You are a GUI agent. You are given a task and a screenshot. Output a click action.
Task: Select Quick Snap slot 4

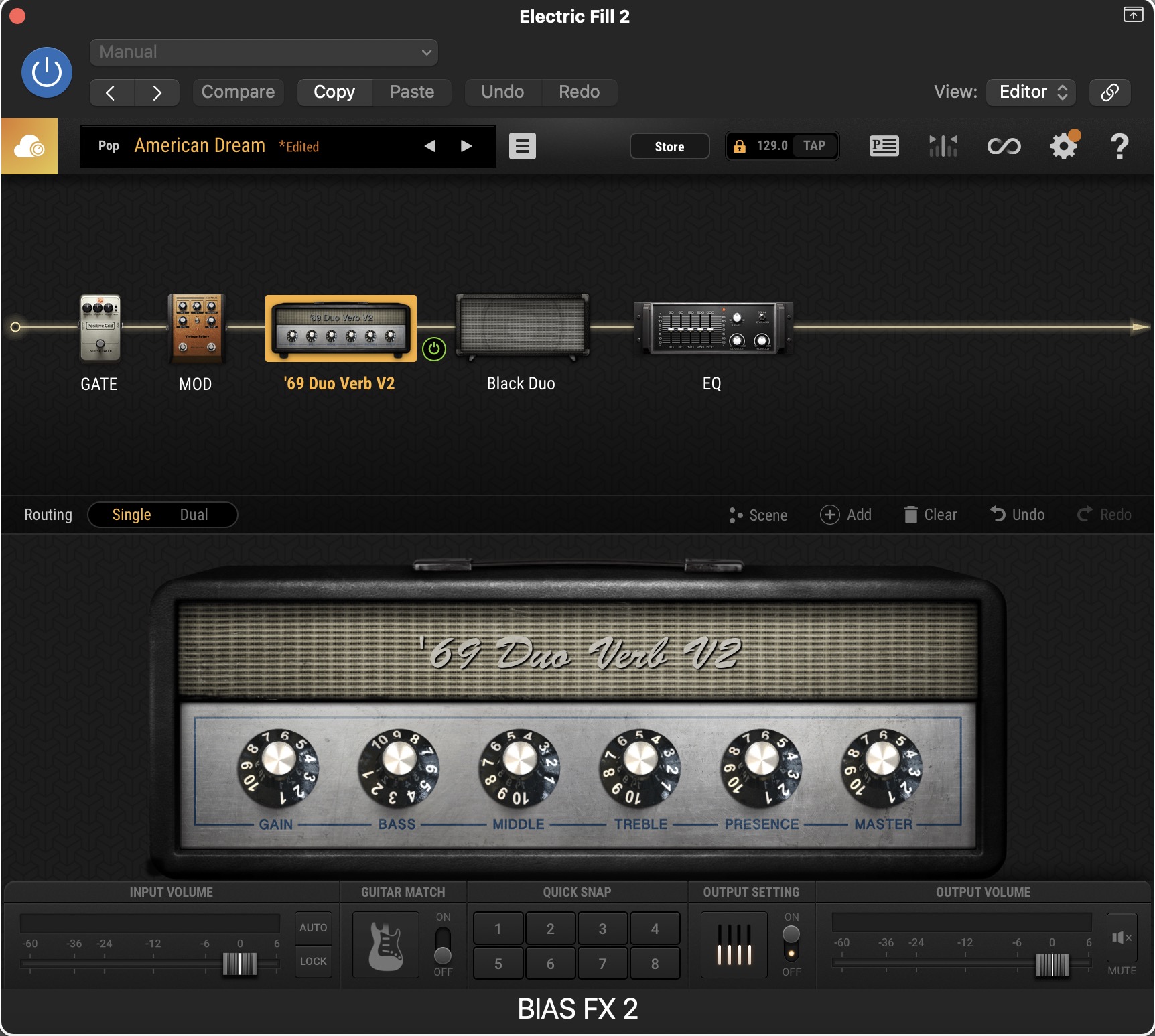pos(655,929)
